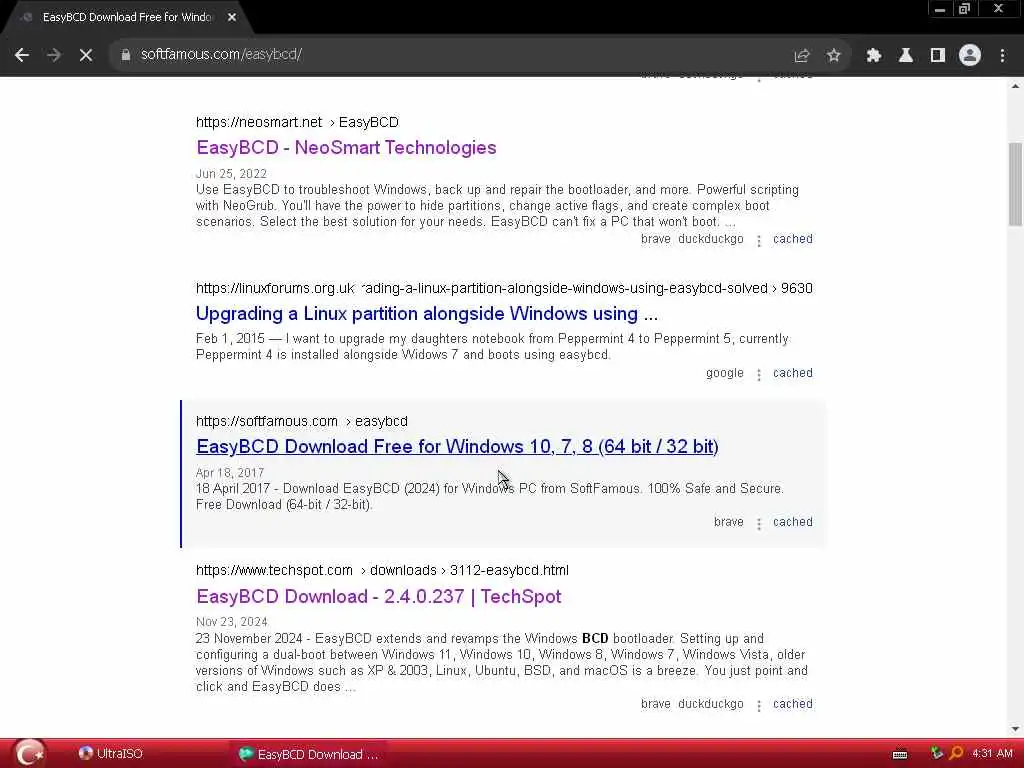
Task: Click brave label under softfamous result
Action: click(729, 522)
